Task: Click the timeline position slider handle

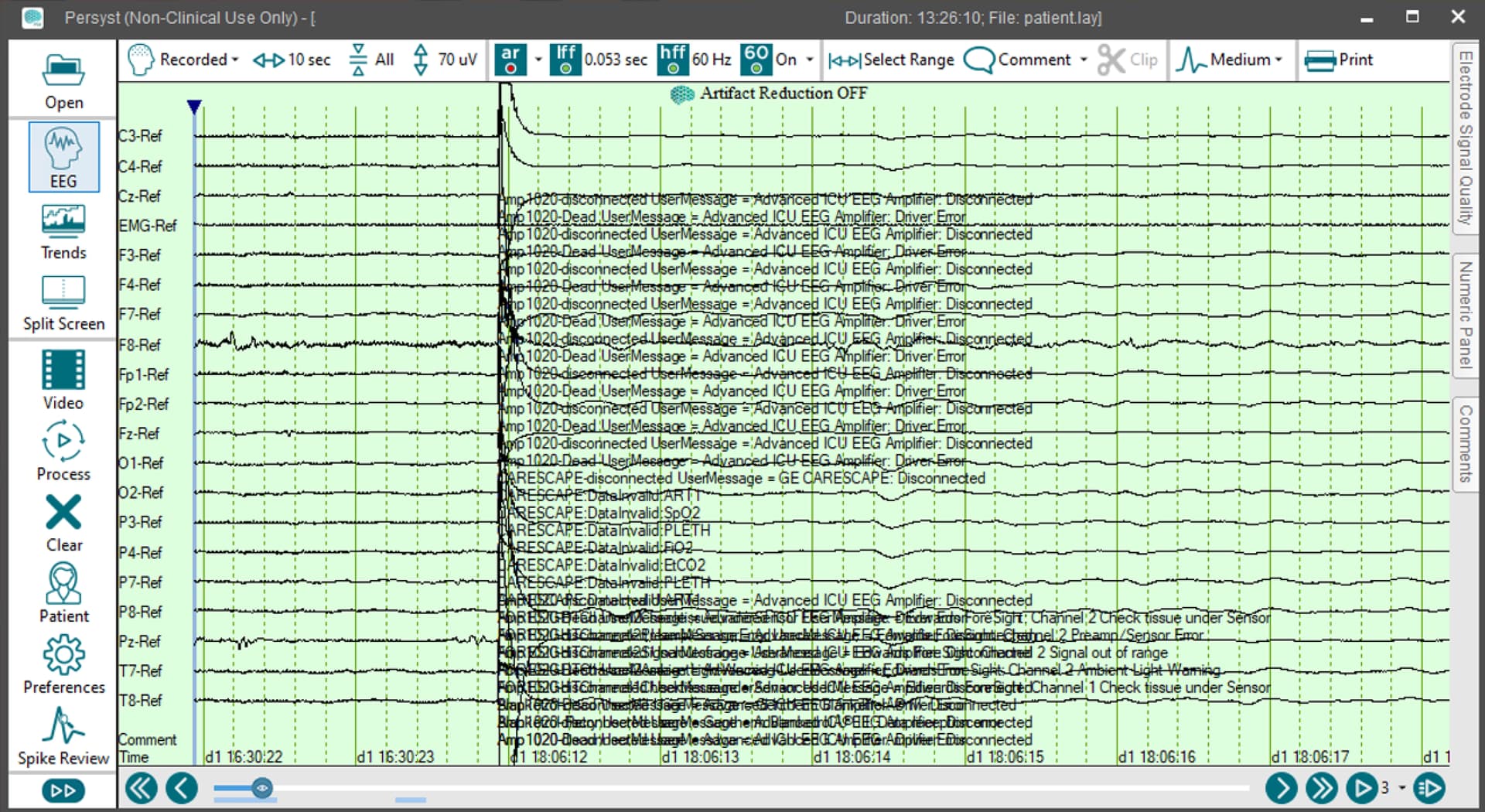Action: point(262,788)
